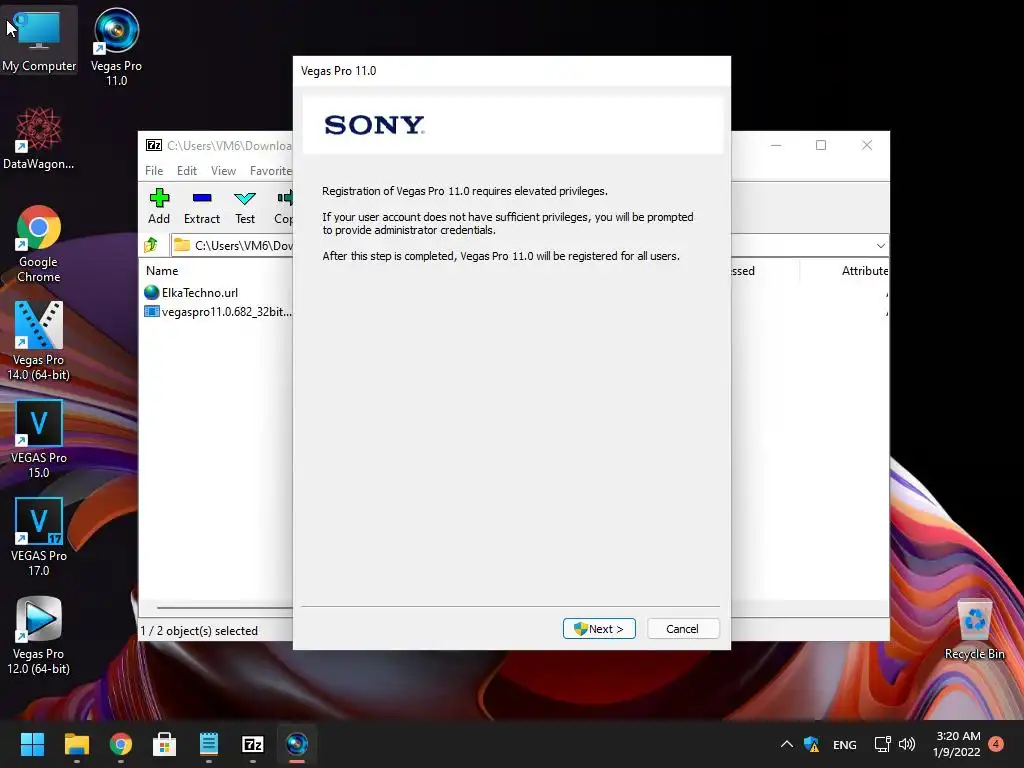Click the Copy icon in 7-Zip toolbar
The image size is (1024, 768).
point(284,206)
